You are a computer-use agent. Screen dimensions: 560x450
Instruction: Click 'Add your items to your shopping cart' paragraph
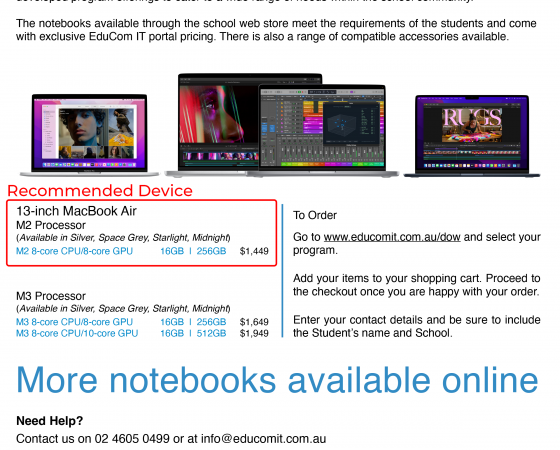point(416,285)
